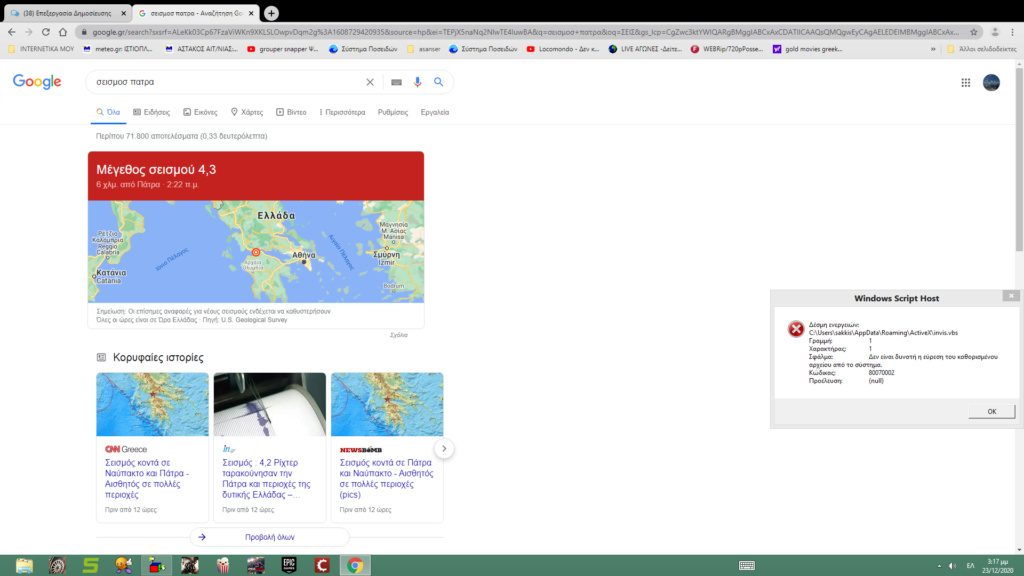Open the Ρυθμίσεις settings menu
This screenshot has height=576, width=1024.
[392, 112]
